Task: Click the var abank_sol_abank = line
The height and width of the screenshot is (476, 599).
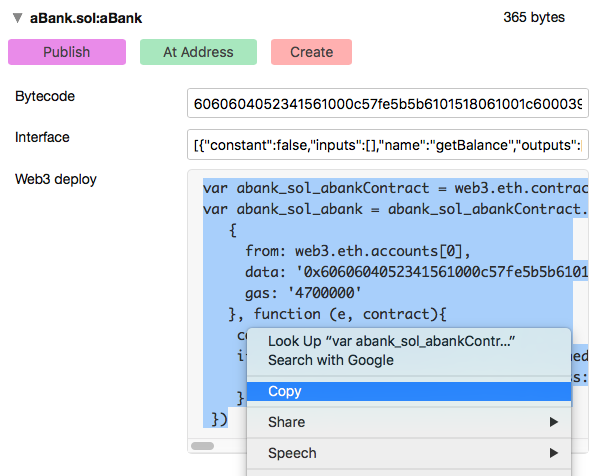Action: [x=395, y=209]
